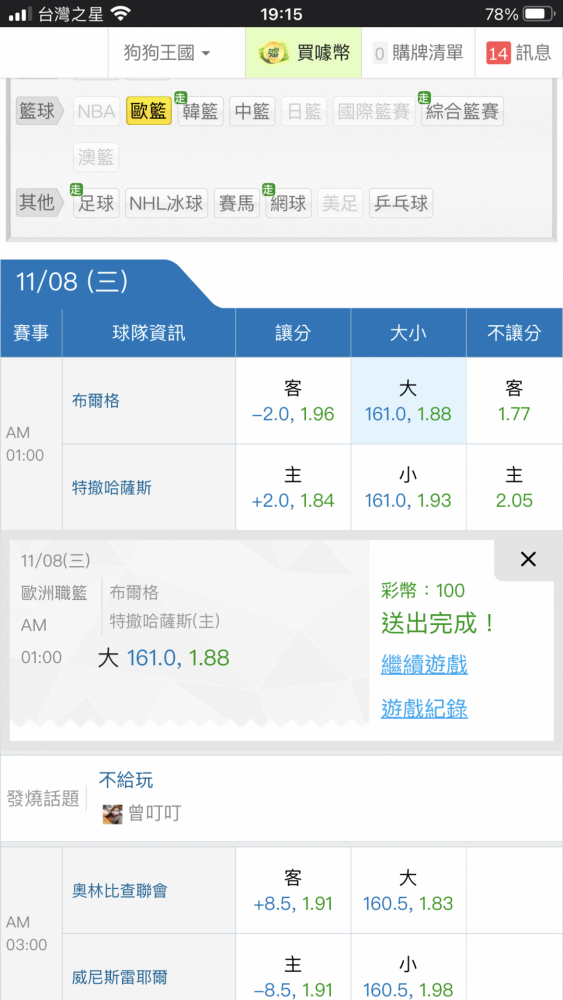Screen dimensions: 563x1000
Task: Open 購牌清單 cart list
Action: pos(418,53)
